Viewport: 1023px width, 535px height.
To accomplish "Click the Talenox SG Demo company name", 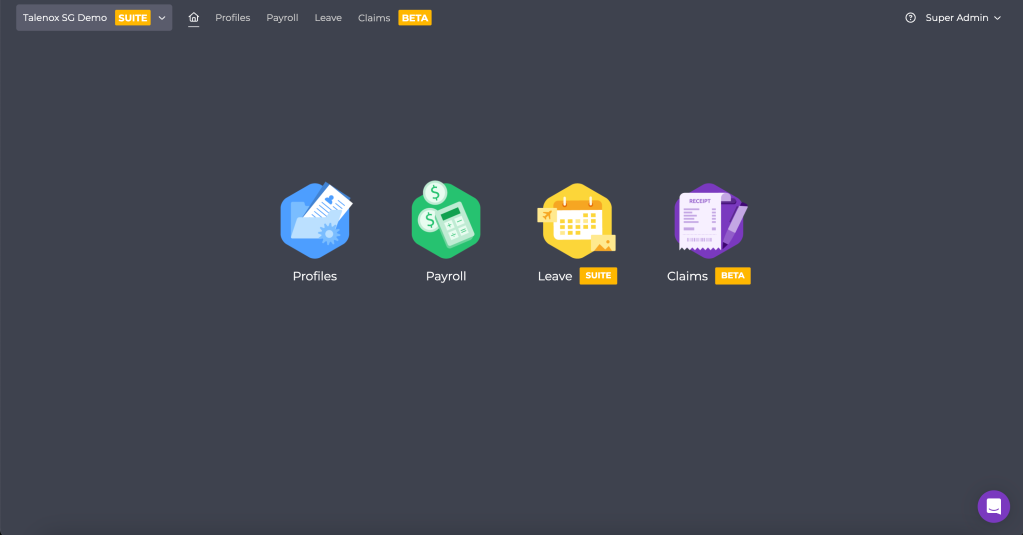I will pos(65,18).
